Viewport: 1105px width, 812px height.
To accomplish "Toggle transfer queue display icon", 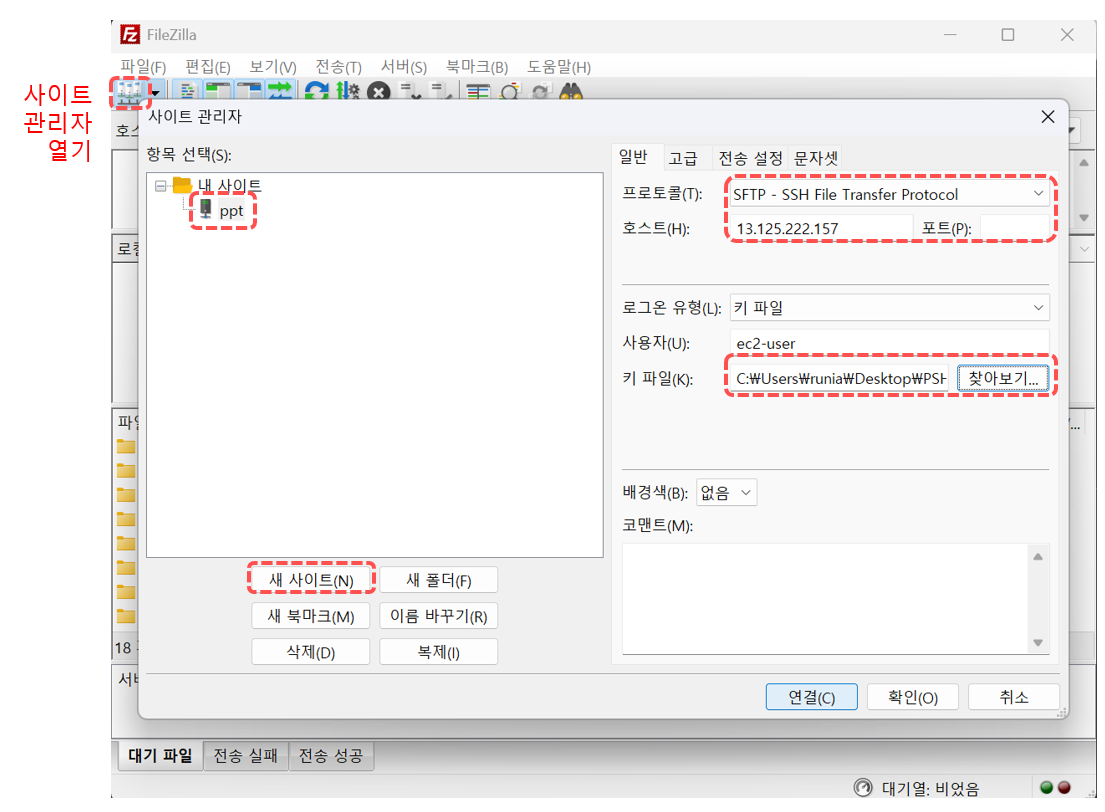I will tap(280, 92).
